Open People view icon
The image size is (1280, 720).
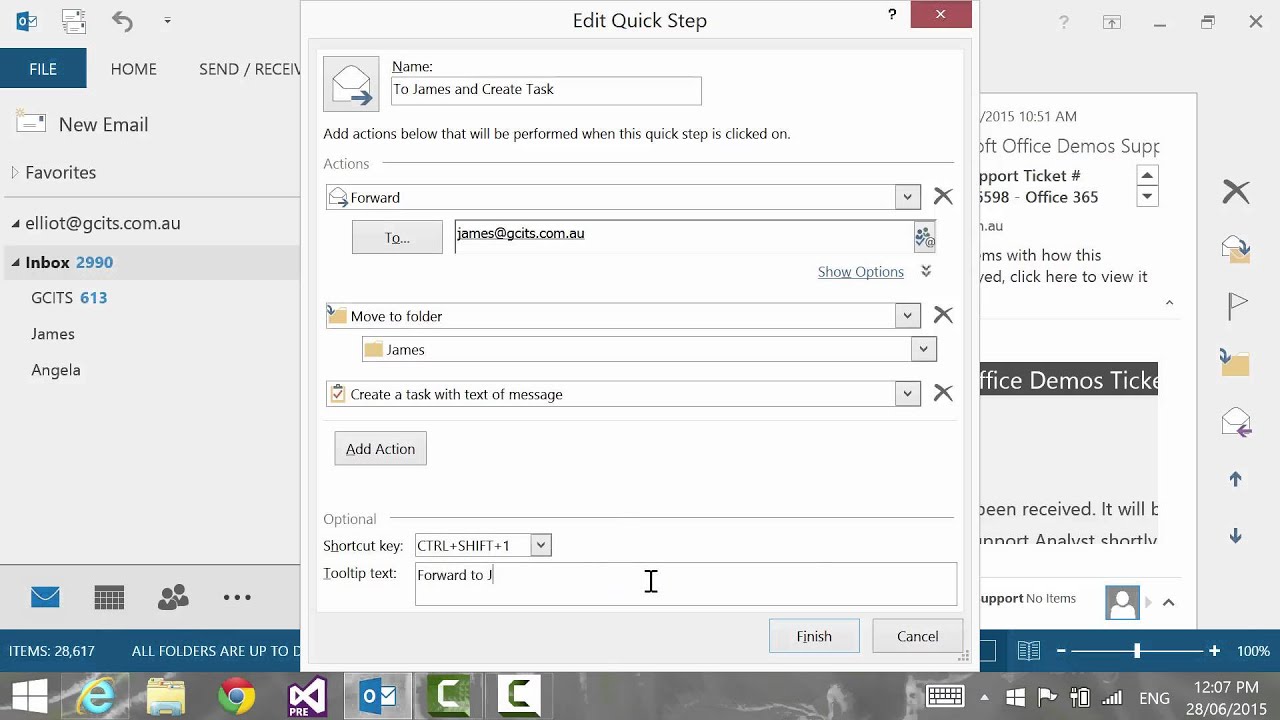(x=173, y=598)
